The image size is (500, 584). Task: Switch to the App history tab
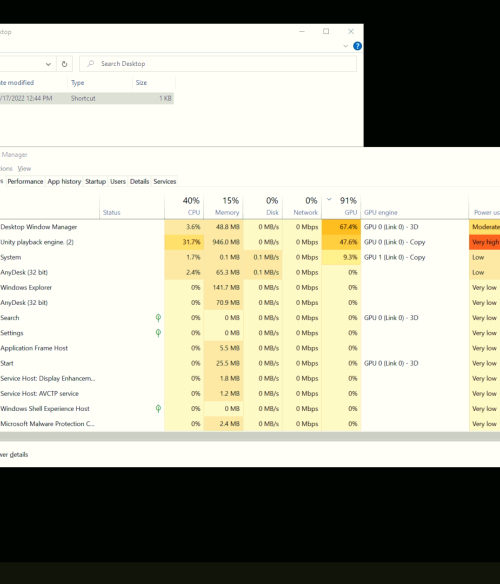[x=64, y=181]
